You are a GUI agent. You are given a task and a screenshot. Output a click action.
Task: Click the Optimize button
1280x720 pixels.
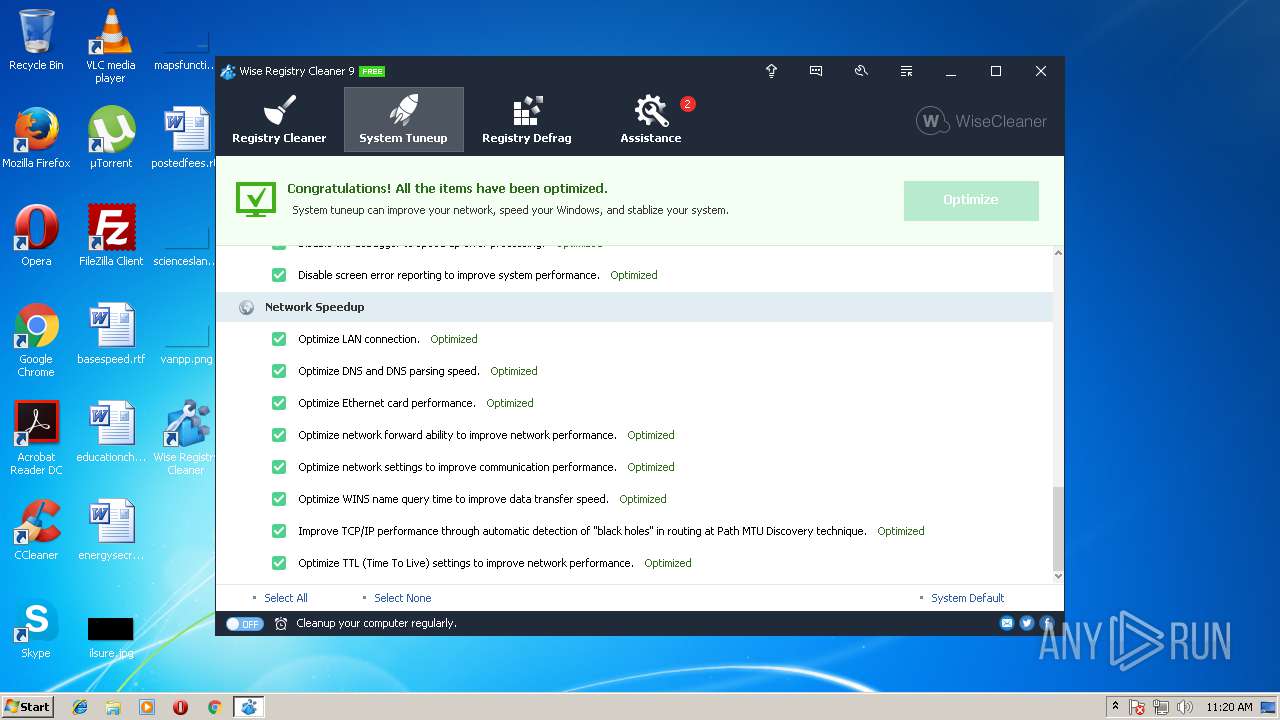point(971,200)
